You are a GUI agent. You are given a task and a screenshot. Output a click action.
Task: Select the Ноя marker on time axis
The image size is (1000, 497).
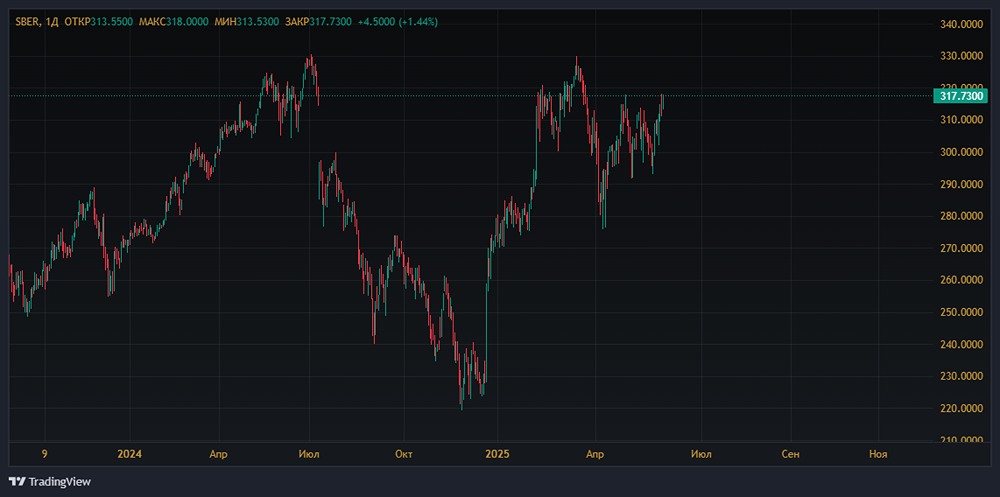click(x=878, y=453)
